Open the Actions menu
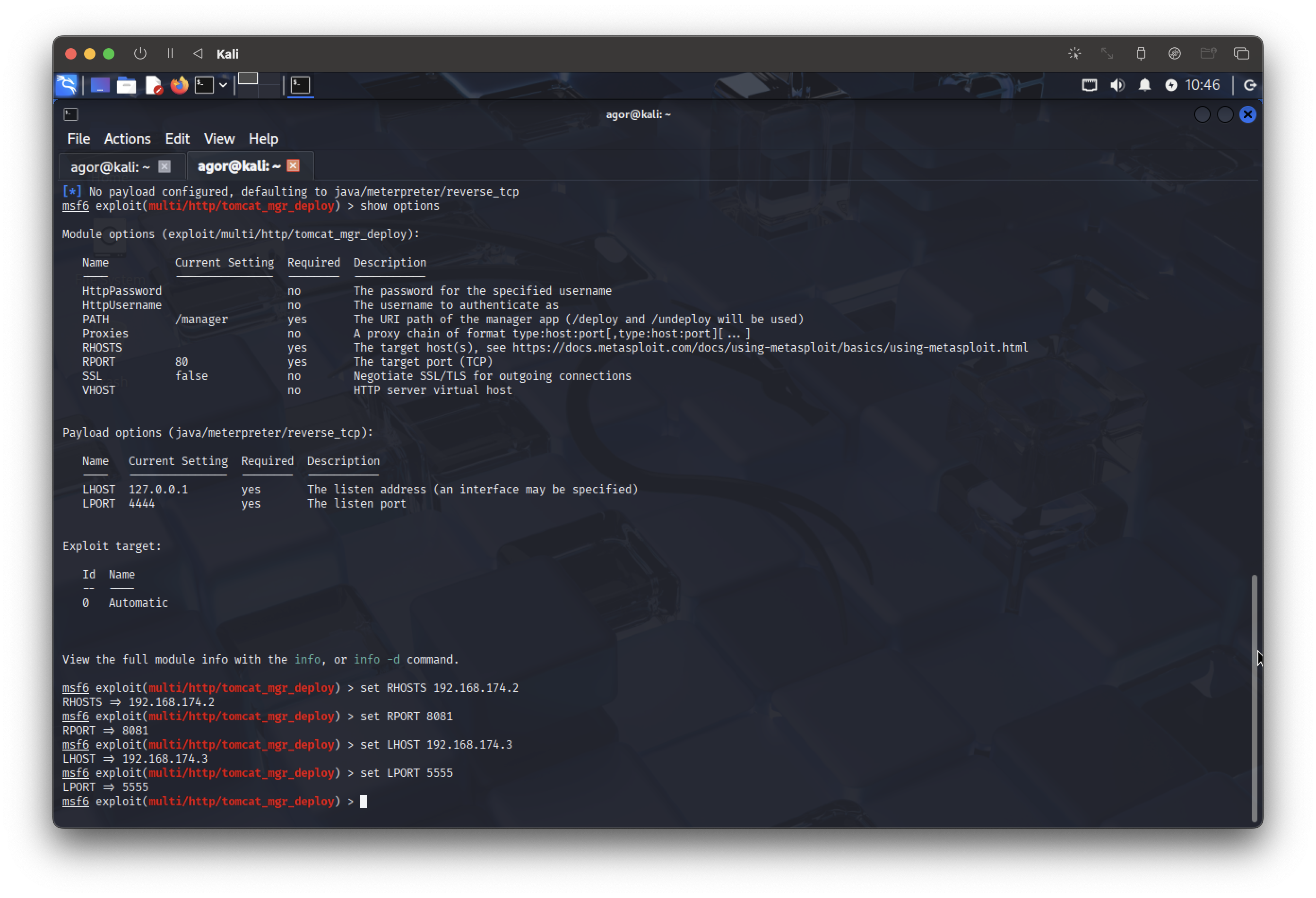Viewport: 1316px width, 898px height. 127,139
